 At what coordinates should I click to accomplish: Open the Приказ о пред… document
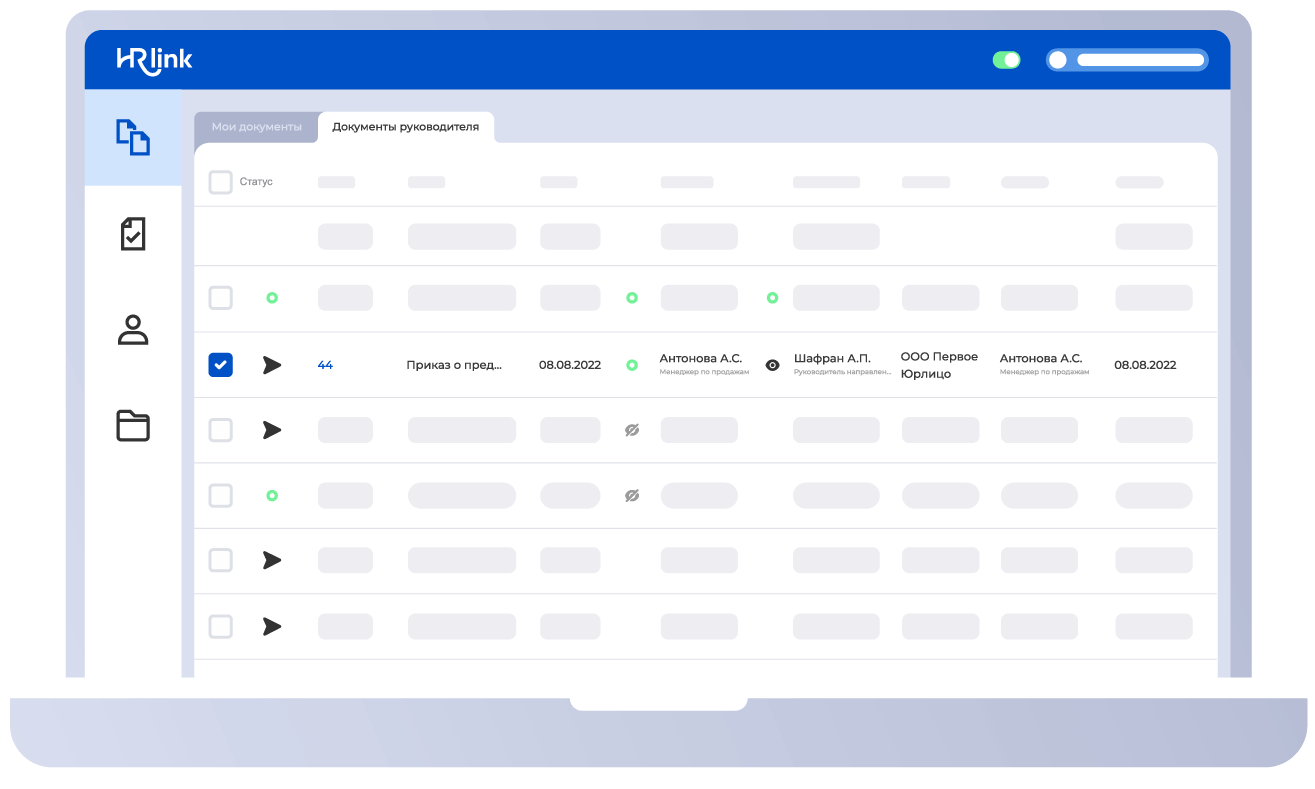click(x=455, y=365)
